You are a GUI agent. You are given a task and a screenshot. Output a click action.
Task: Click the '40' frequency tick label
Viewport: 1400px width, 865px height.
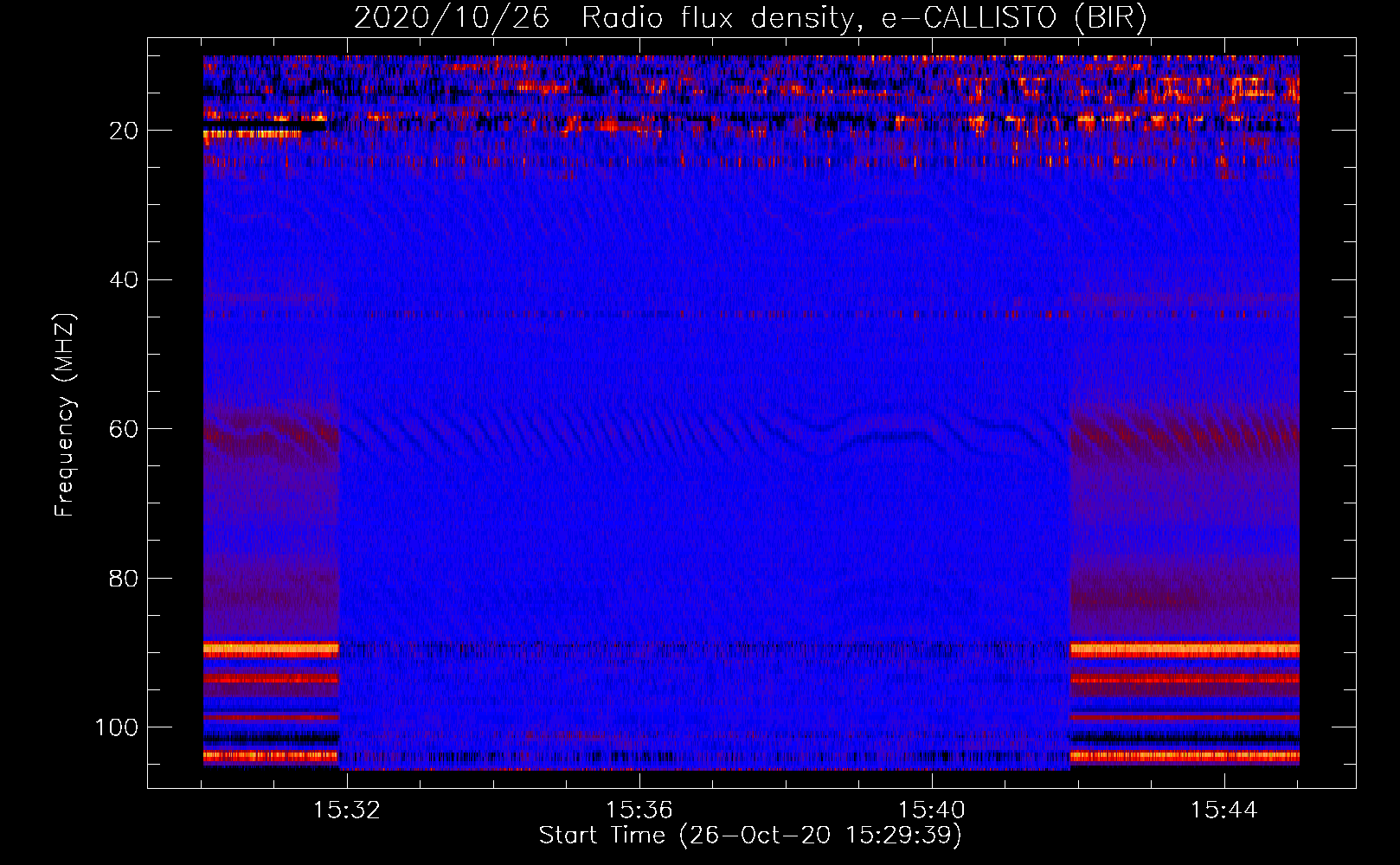[x=123, y=280]
